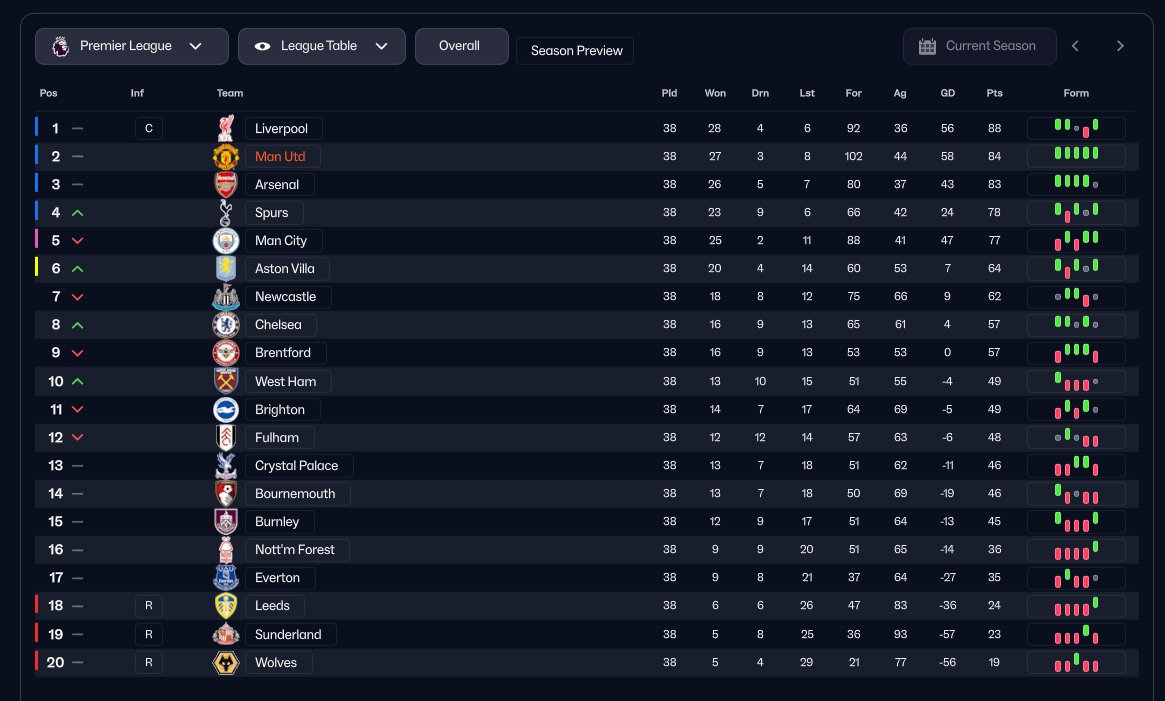Screen dimensions: 1165x701
Task: Open the Premier League competition dropdown
Action: 127,46
